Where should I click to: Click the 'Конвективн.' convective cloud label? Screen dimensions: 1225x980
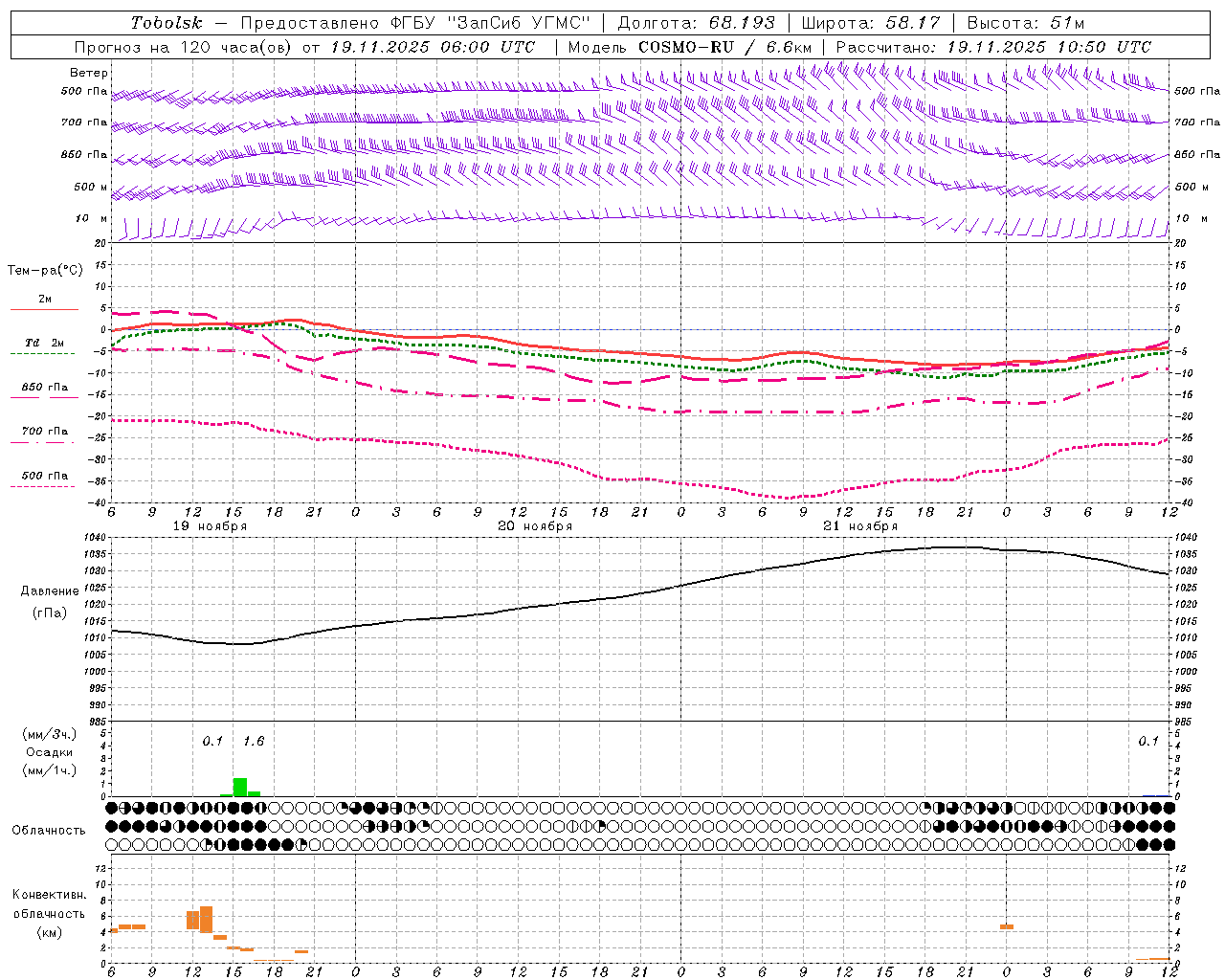[x=50, y=895]
